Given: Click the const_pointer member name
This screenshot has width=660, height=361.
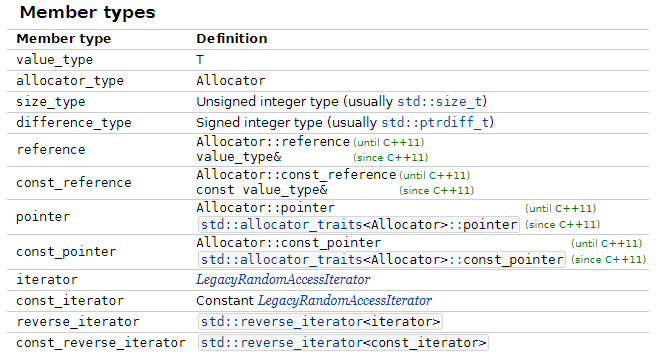Looking at the screenshot, I should tap(66, 252).
